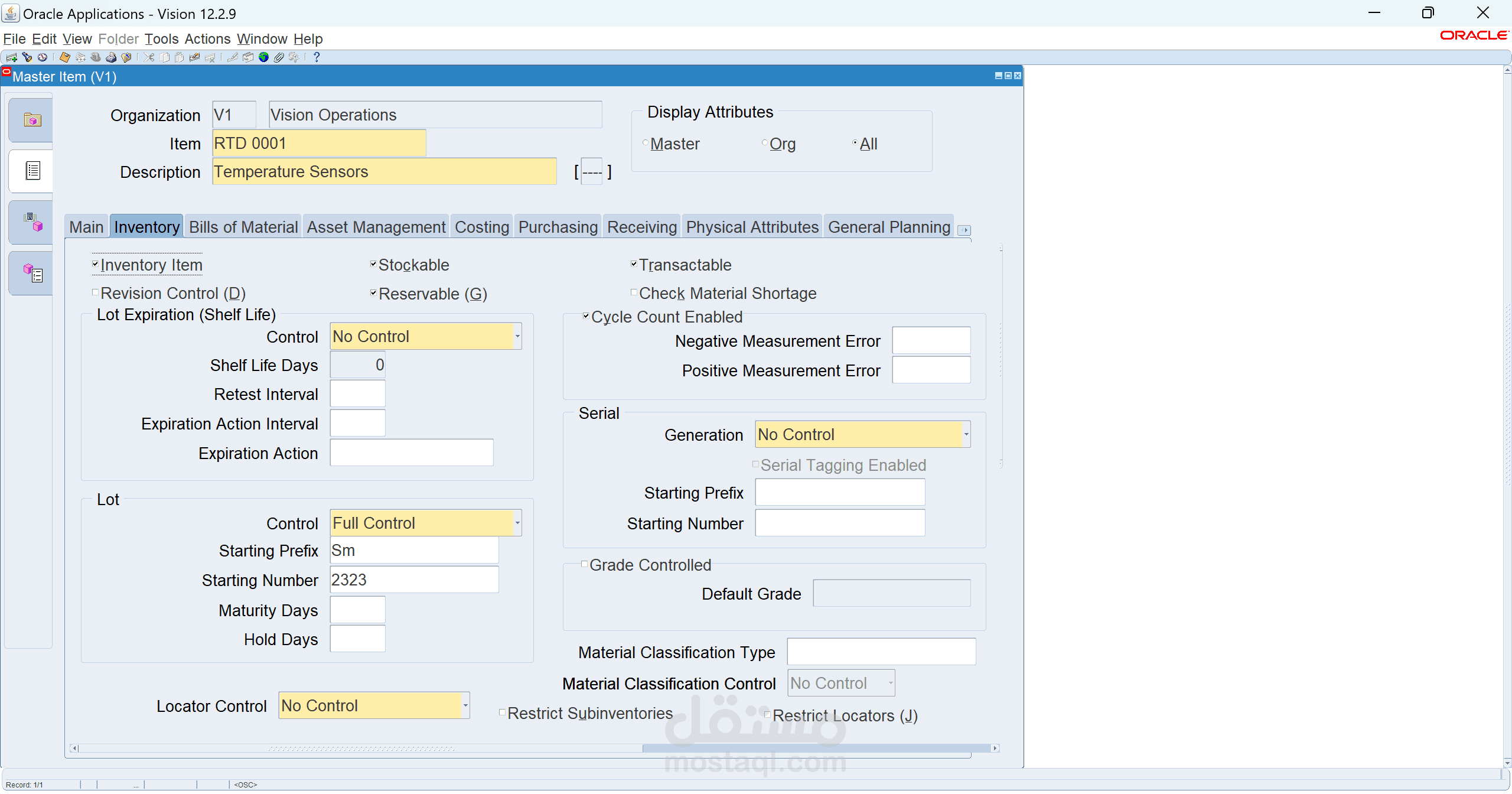This screenshot has height=794, width=1512.
Task: Click the Item field RTD 0001
Action: point(319,143)
